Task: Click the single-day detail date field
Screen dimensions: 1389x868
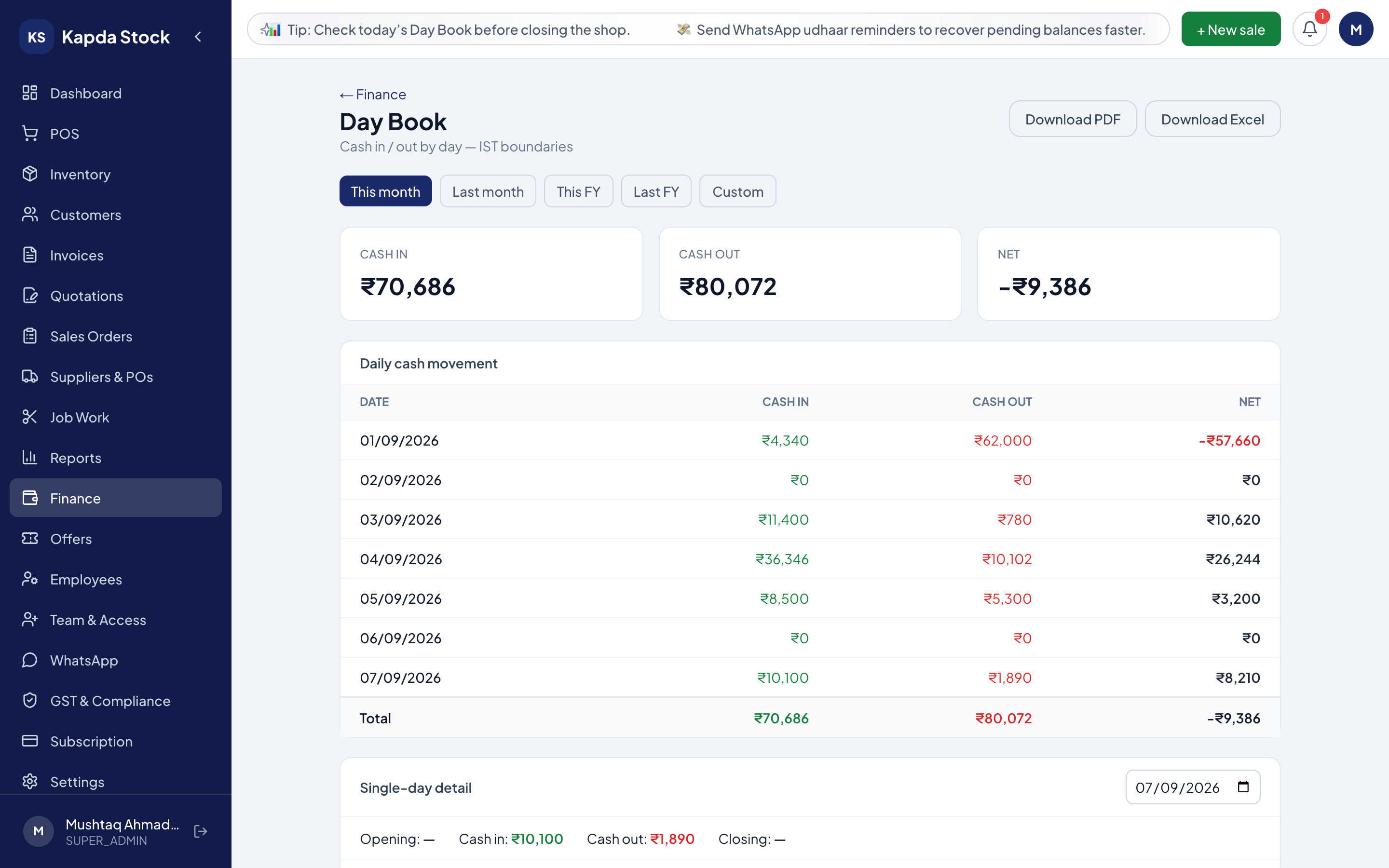Action: click(1193, 787)
